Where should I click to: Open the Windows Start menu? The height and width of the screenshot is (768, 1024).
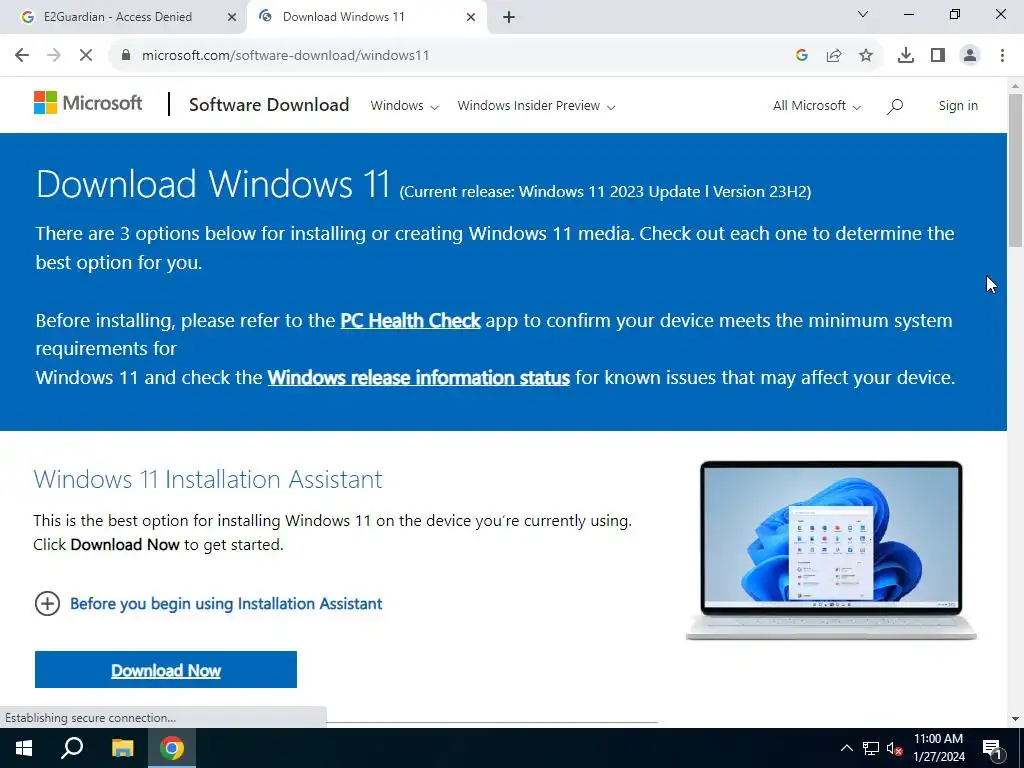(x=24, y=748)
